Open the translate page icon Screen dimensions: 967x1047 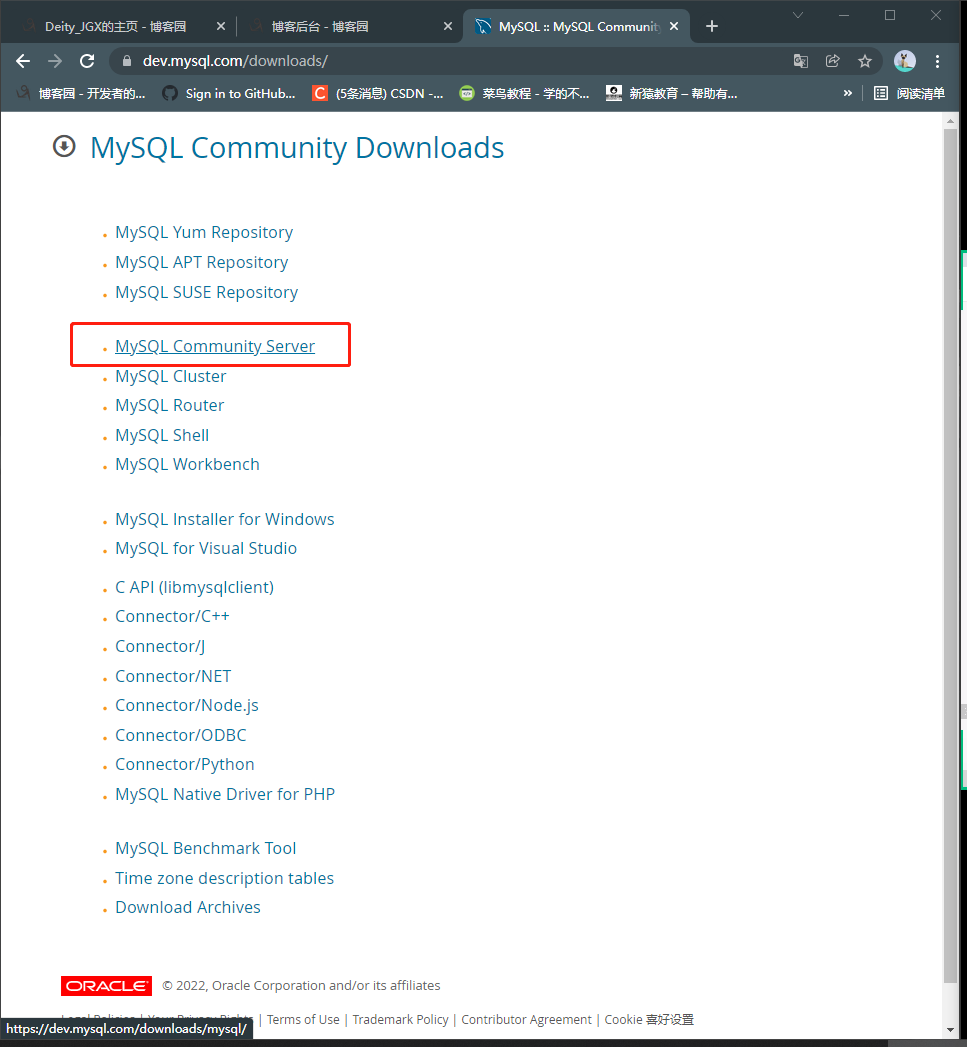801,61
